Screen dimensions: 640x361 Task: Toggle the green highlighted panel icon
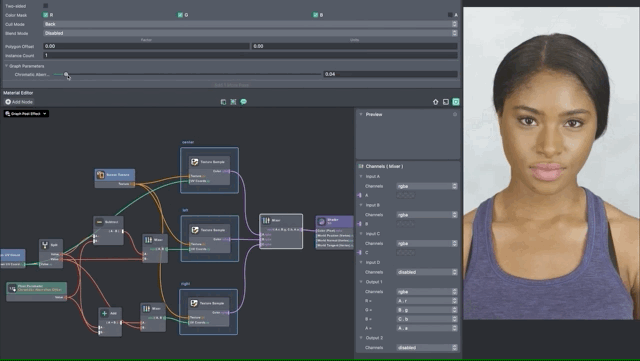point(456,102)
